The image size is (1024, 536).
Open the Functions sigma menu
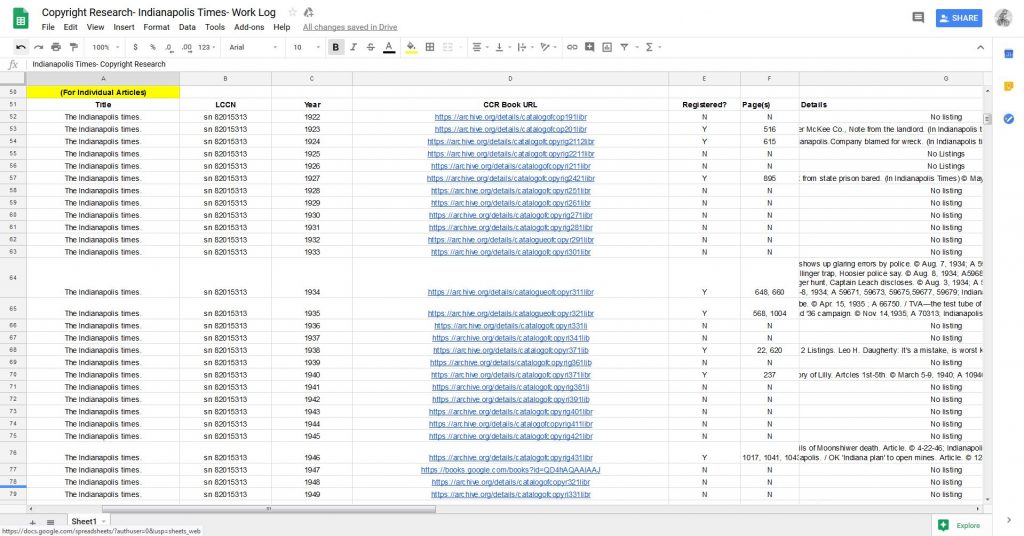[652, 47]
